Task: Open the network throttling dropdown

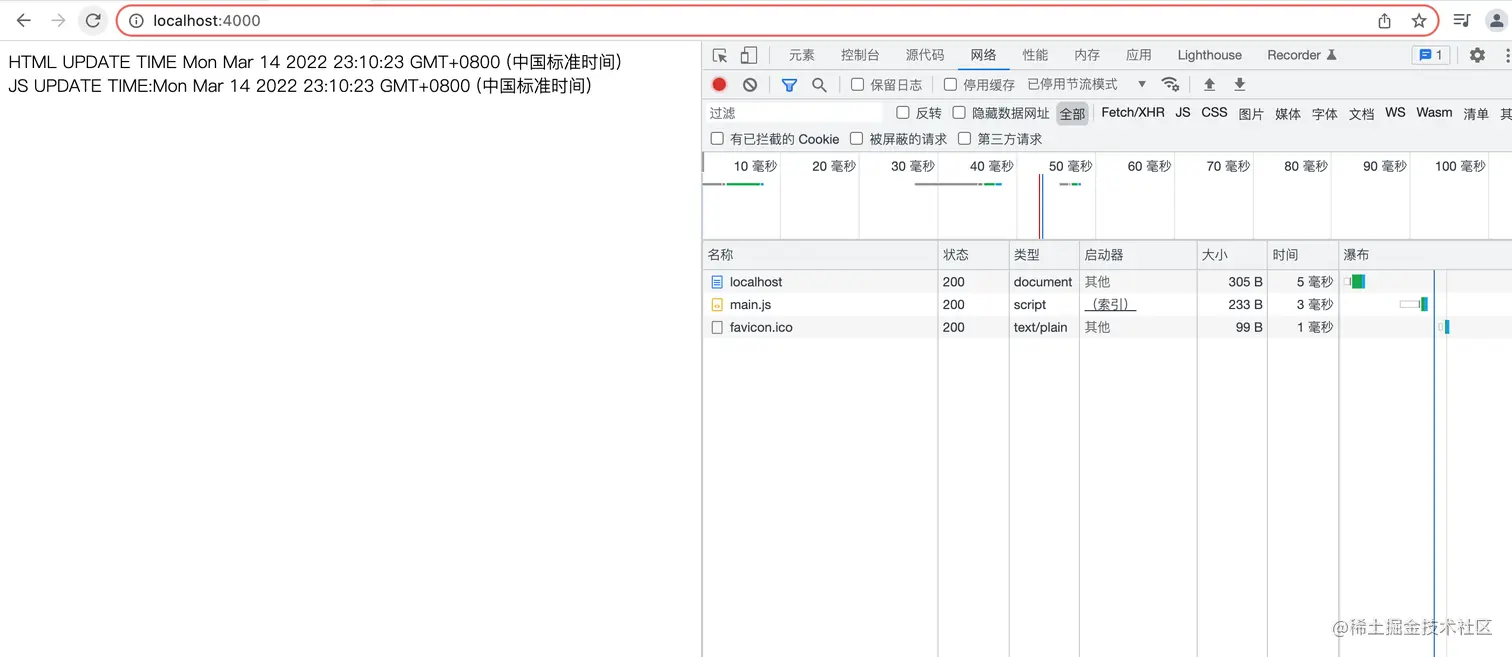Action: pos(1141,84)
